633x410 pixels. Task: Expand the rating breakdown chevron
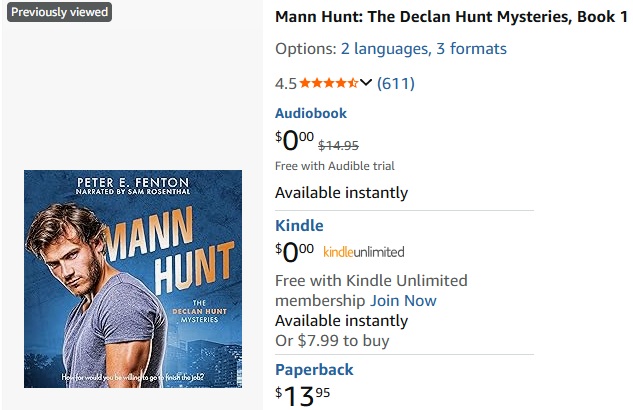pyautogui.click(x=366, y=83)
